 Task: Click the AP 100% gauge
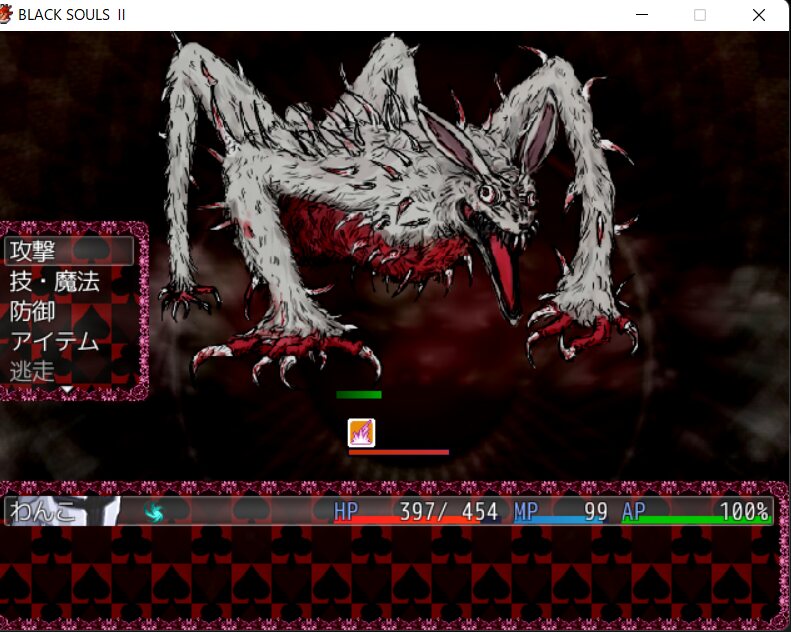coord(697,512)
